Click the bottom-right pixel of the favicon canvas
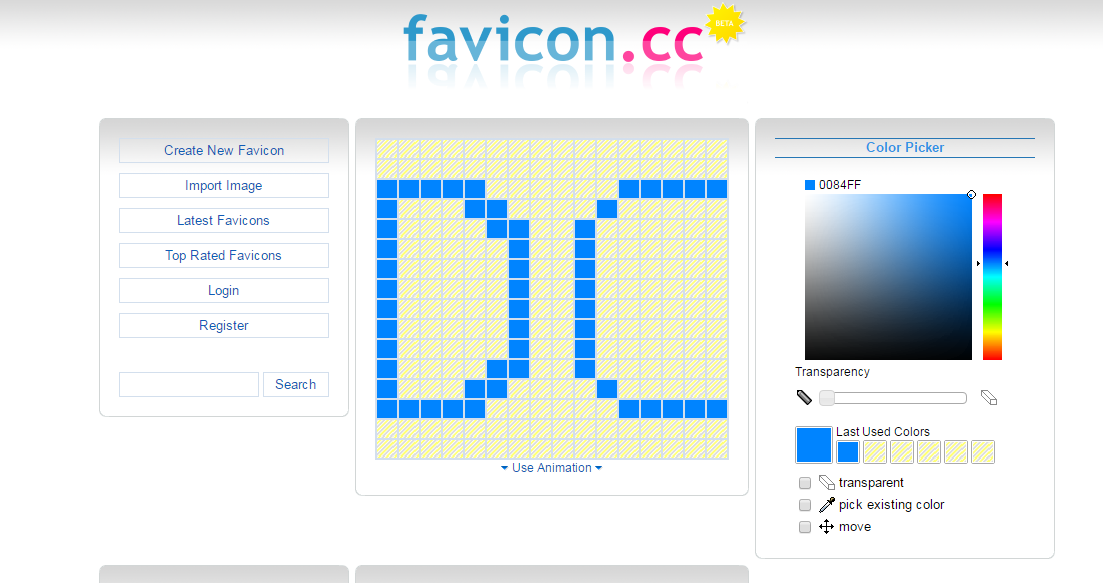The width and height of the screenshot is (1103, 583). pyautogui.click(x=717, y=449)
